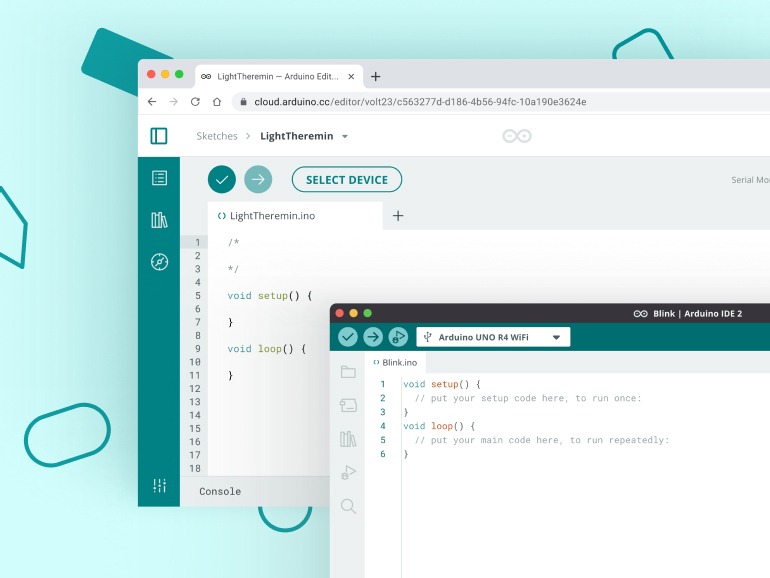The height and width of the screenshot is (578, 770).
Task: Click the Arduino infinity logo in the header
Action: tap(517, 136)
